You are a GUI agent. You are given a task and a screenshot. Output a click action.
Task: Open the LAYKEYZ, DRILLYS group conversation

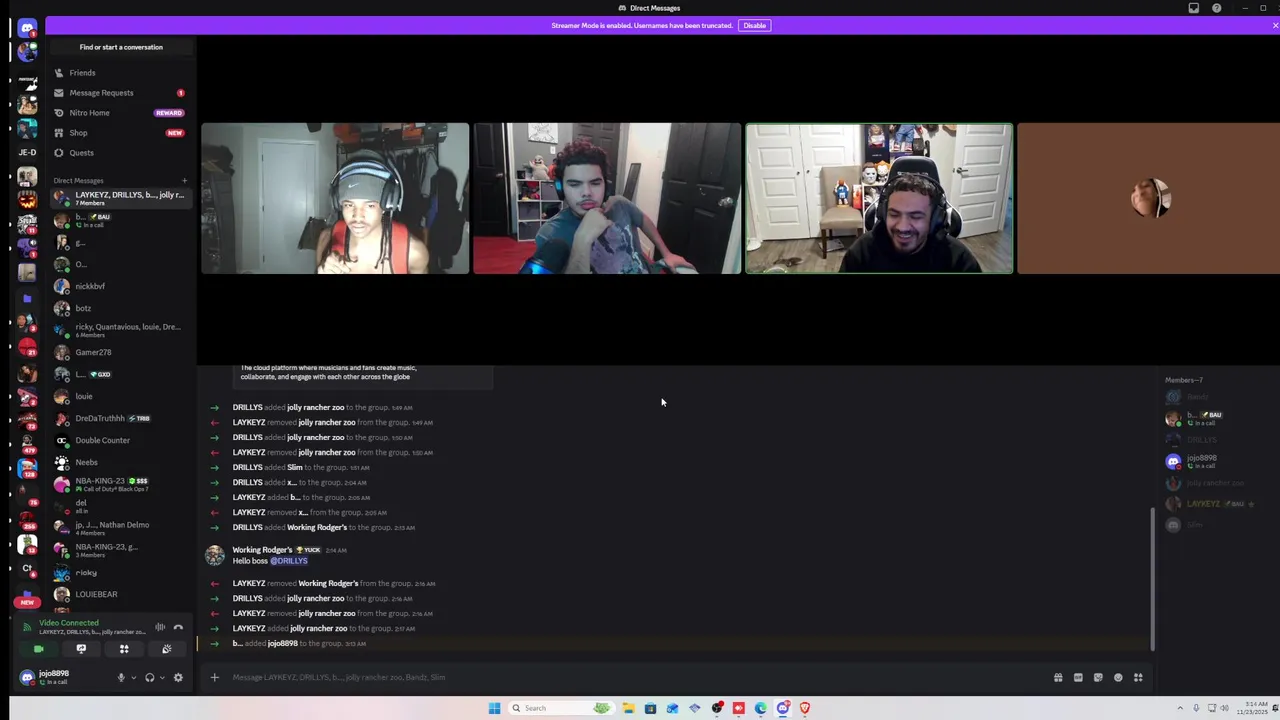point(120,198)
